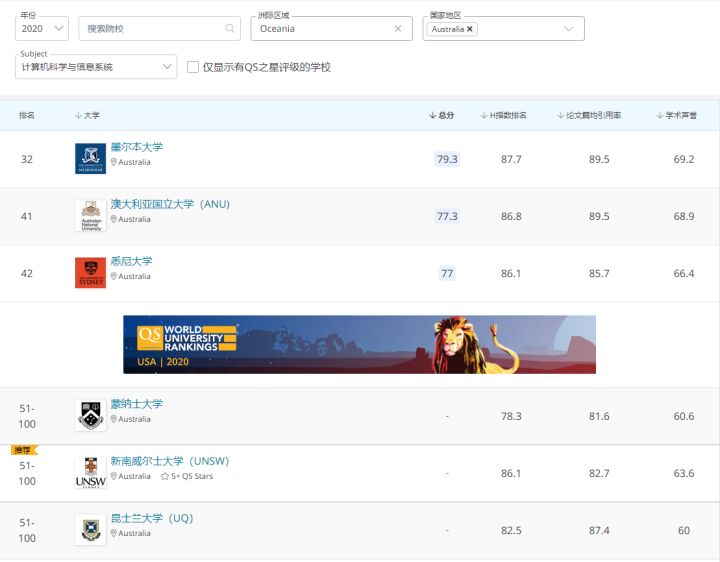The height and width of the screenshot is (562, 720).
Task: Click UNSW academic reputation 63.6
Action: click(684, 473)
